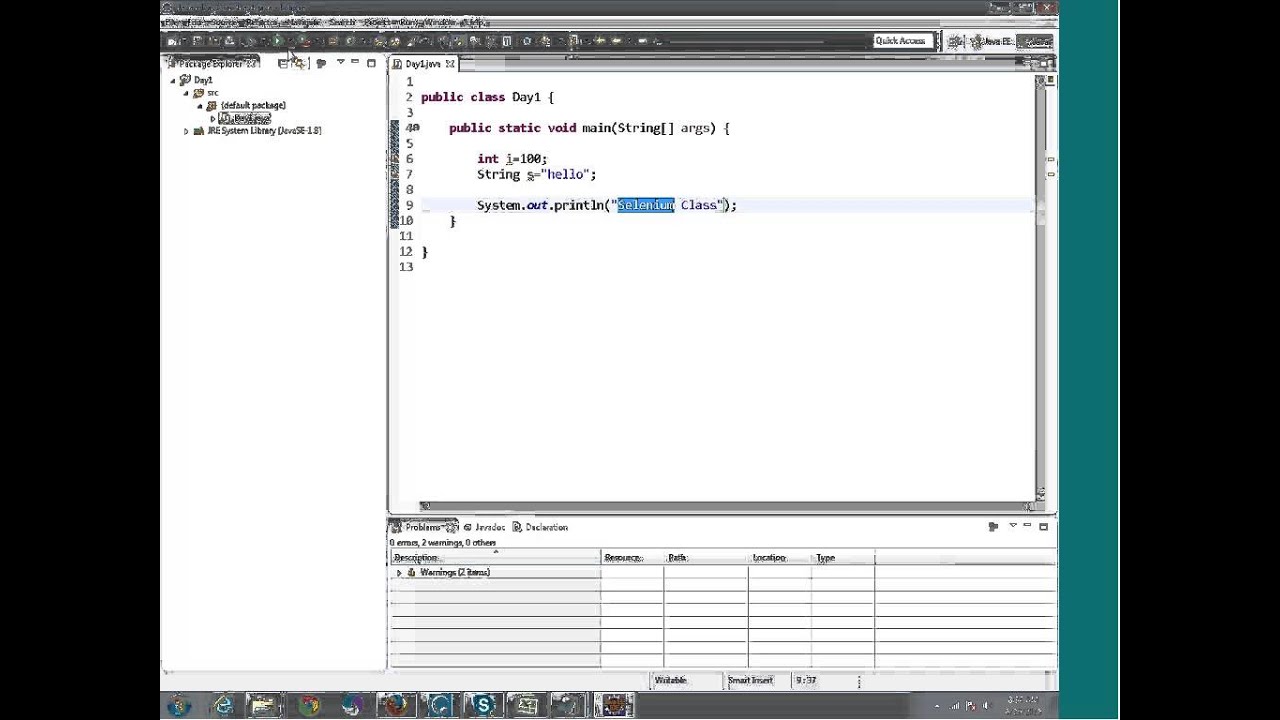Click the 9 : 37 cursor position field
The image size is (1280, 720).
[x=806, y=680]
